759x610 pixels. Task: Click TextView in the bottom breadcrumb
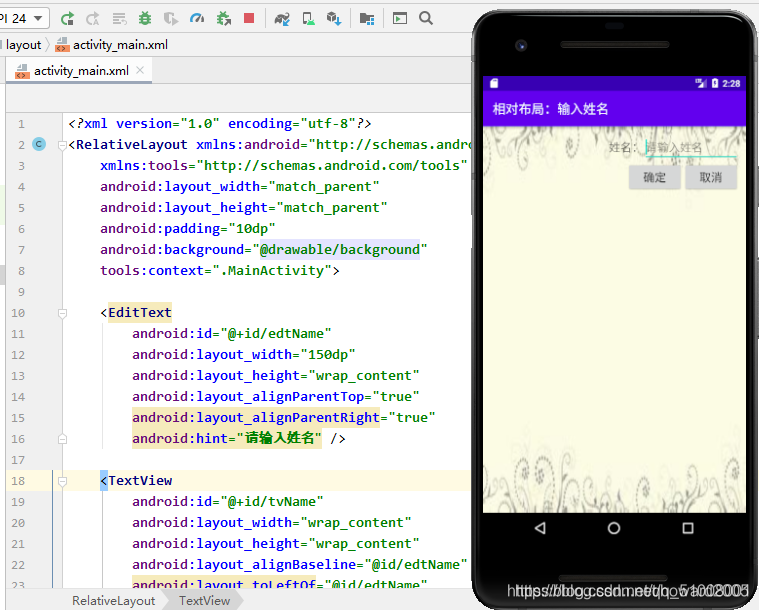click(x=204, y=601)
